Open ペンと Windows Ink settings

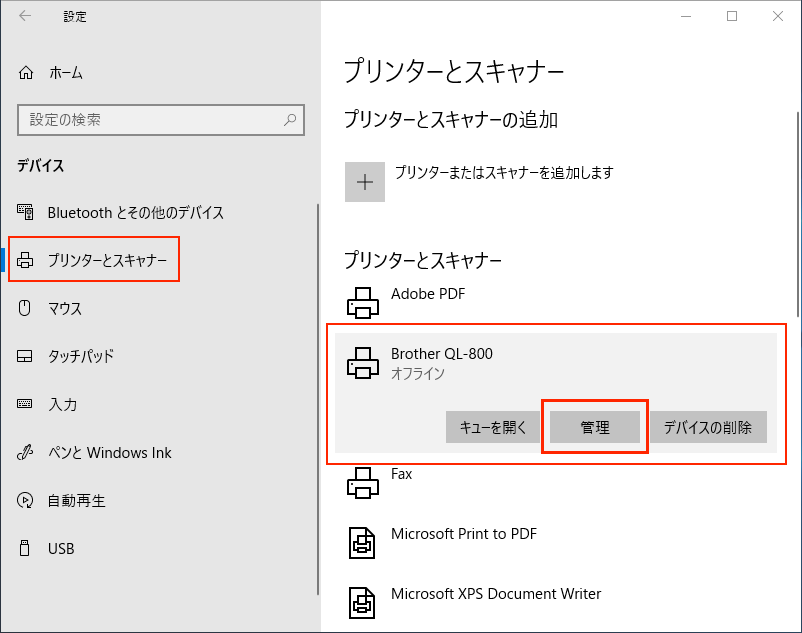pyautogui.click(x=109, y=453)
